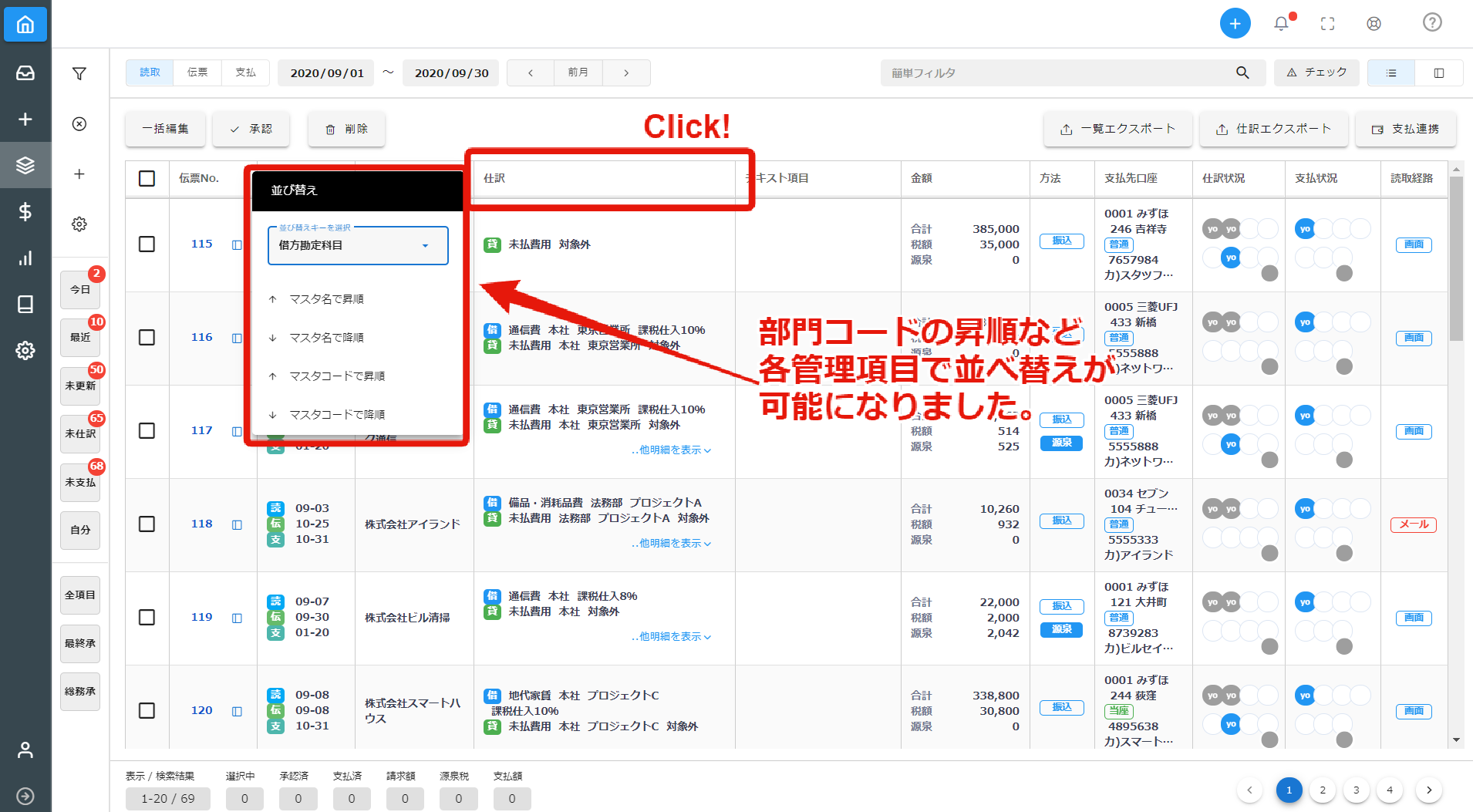The width and height of the screenshot is (1473, 812).
Task: Open detail panel icon for slip 118
Action: (237, 524)
